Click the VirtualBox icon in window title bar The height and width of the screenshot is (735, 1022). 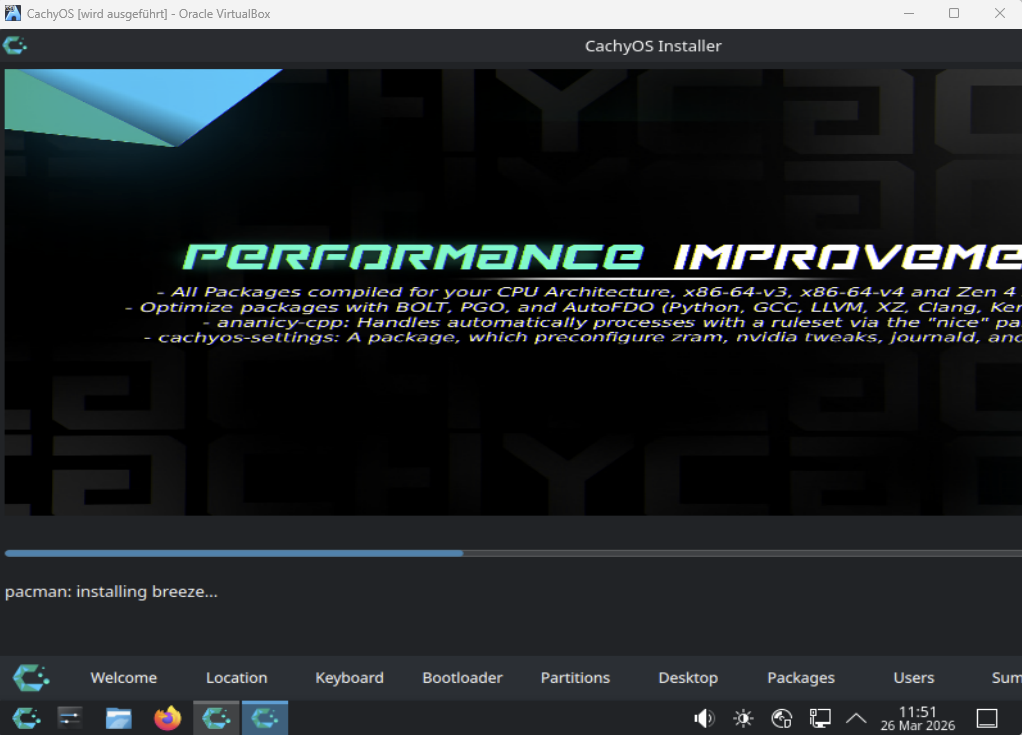[x=12, y=13]
